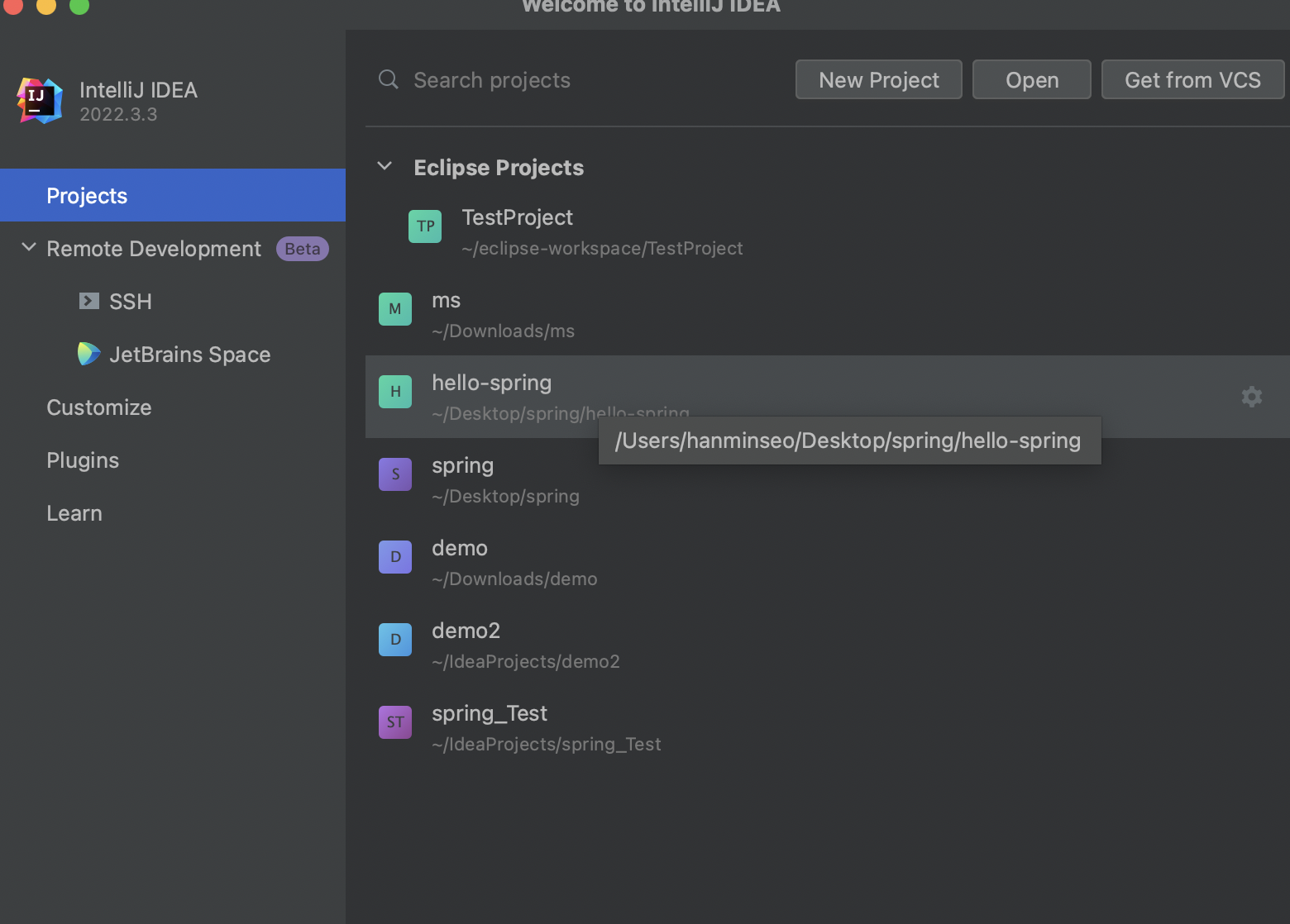
Task: Click the D icon of demo project
Action: pos(395,557)
